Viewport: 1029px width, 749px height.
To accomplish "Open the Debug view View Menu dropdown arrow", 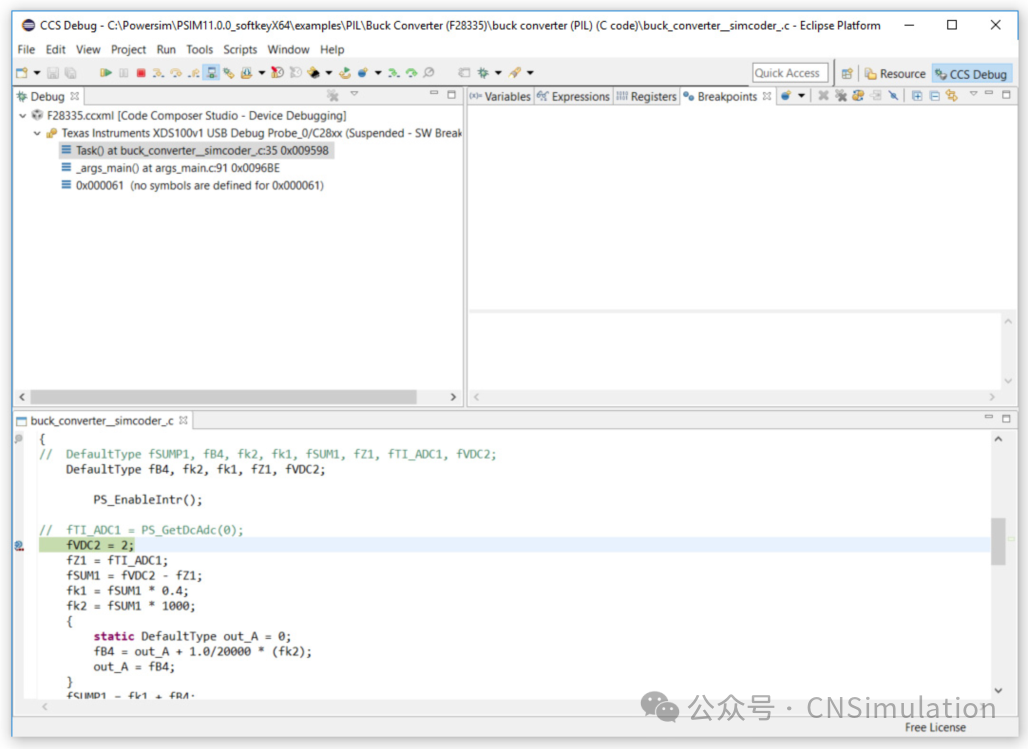I will coord(353,94).
